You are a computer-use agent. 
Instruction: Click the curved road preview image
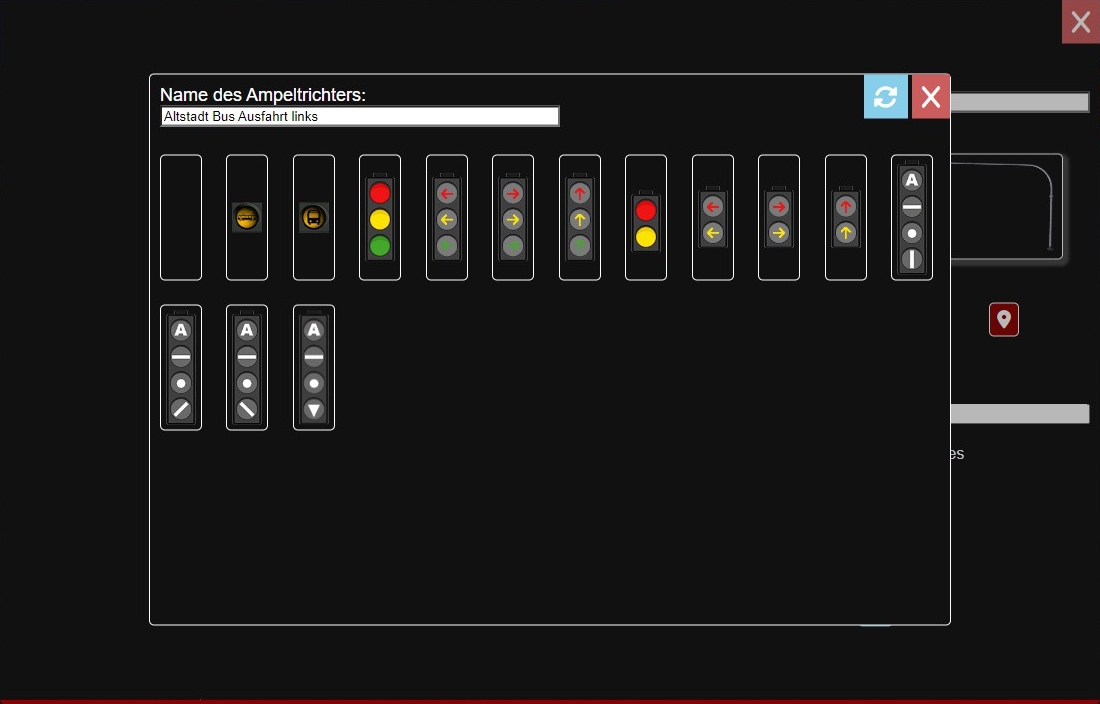[x=1010, y=208]
